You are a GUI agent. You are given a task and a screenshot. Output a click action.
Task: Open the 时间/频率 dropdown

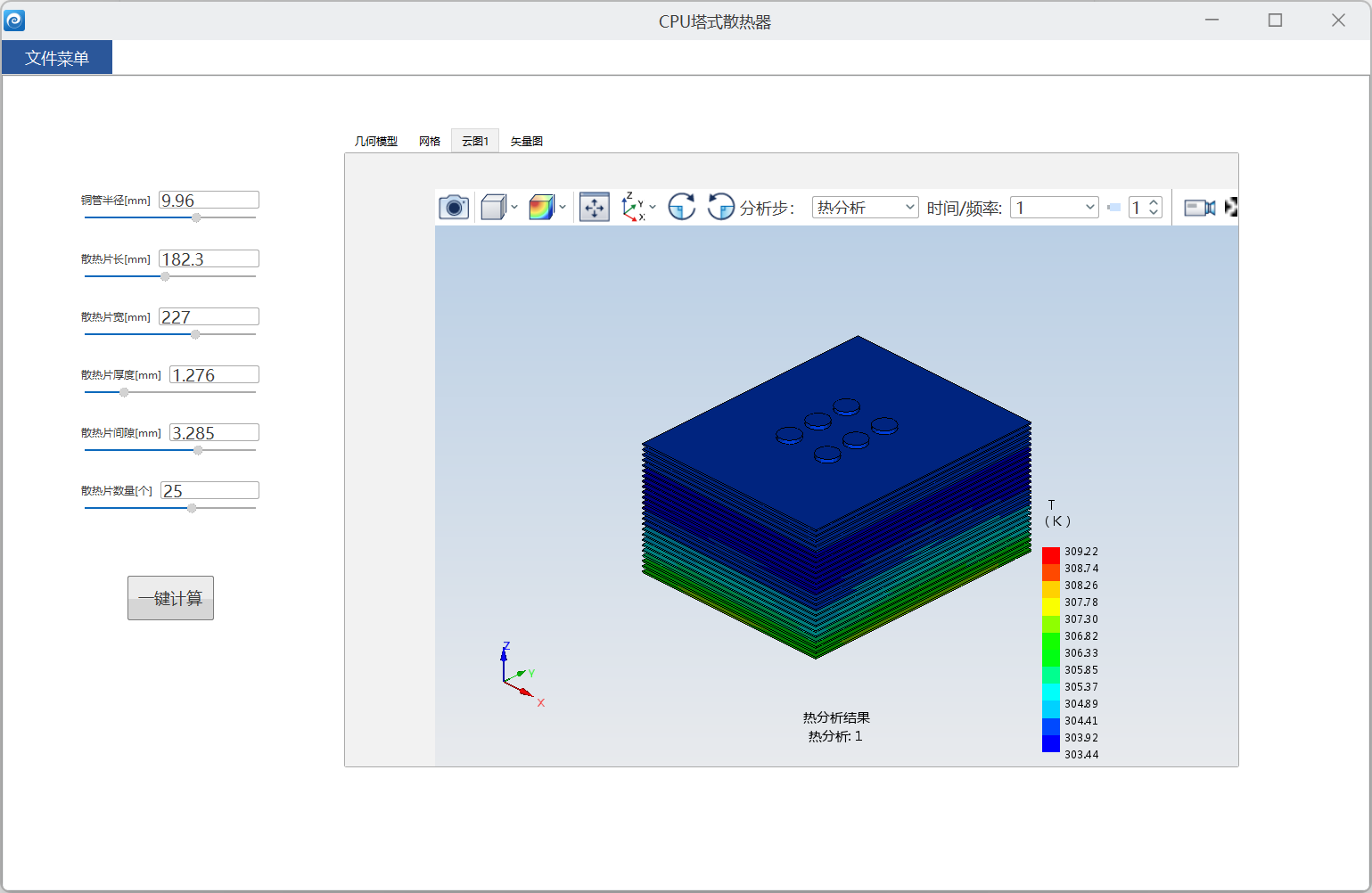[1054, 208]
